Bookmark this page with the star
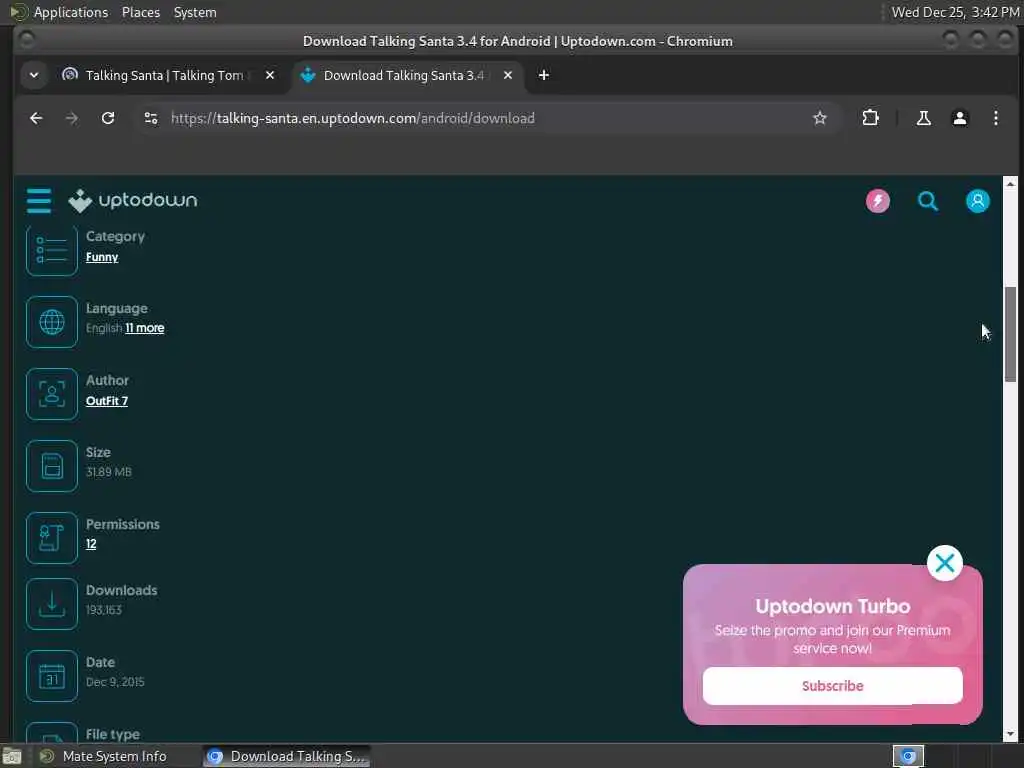1024x768 pixels. [x=820, y=118]
